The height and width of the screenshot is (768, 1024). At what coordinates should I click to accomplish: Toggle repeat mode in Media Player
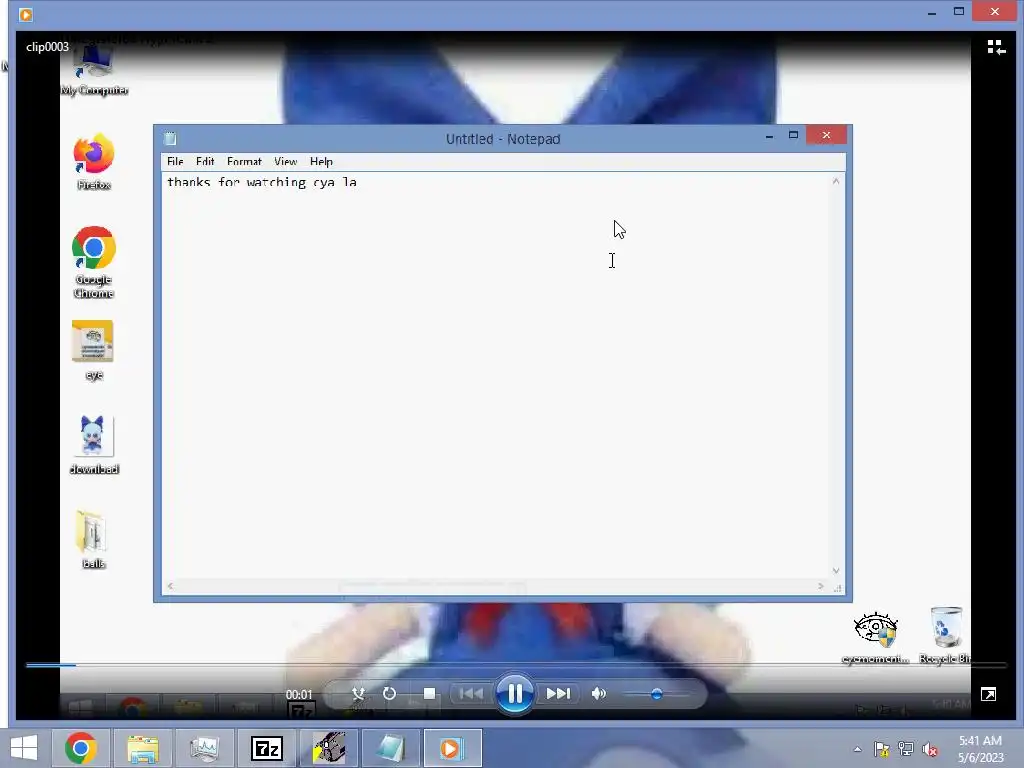coord(389,694)
